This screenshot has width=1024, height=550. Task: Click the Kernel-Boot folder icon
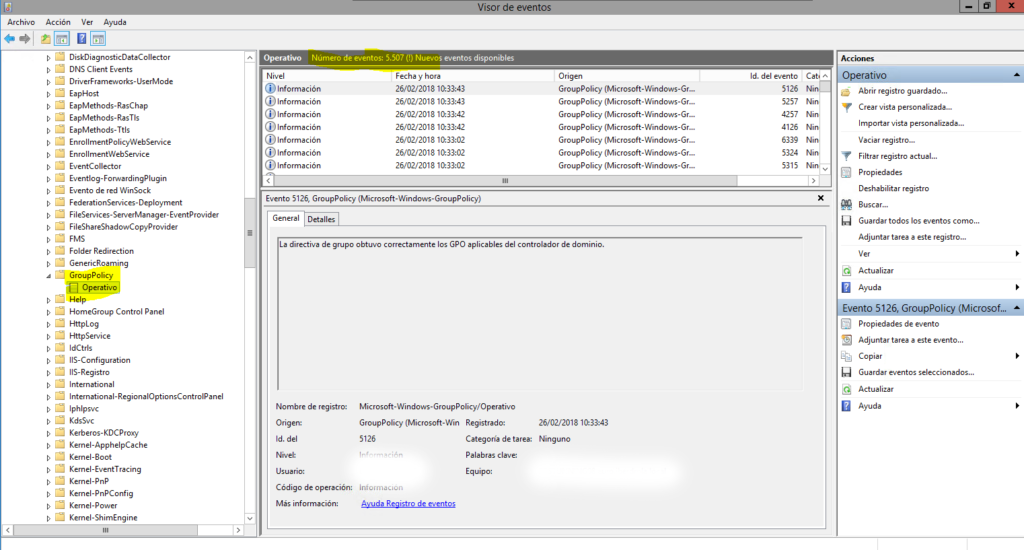tap(60, 457)
